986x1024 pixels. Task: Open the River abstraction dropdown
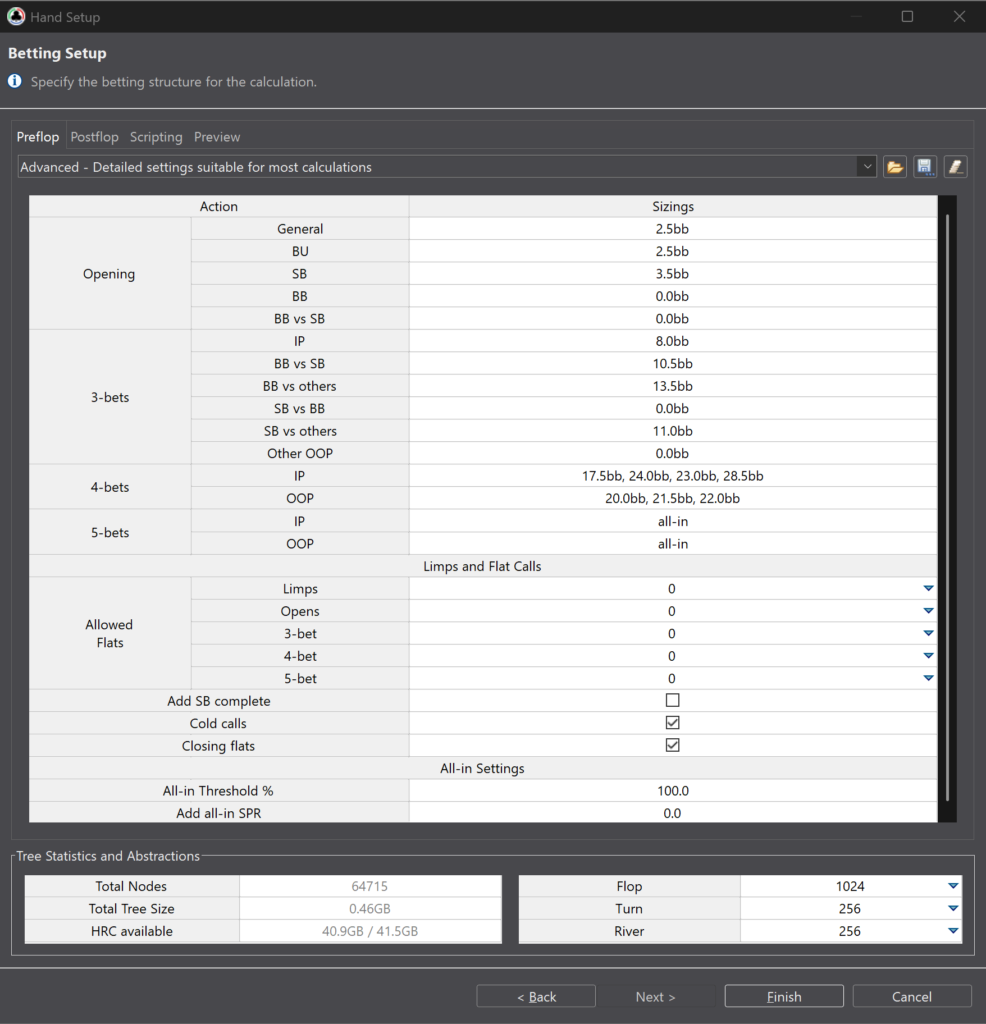(953, 931)
